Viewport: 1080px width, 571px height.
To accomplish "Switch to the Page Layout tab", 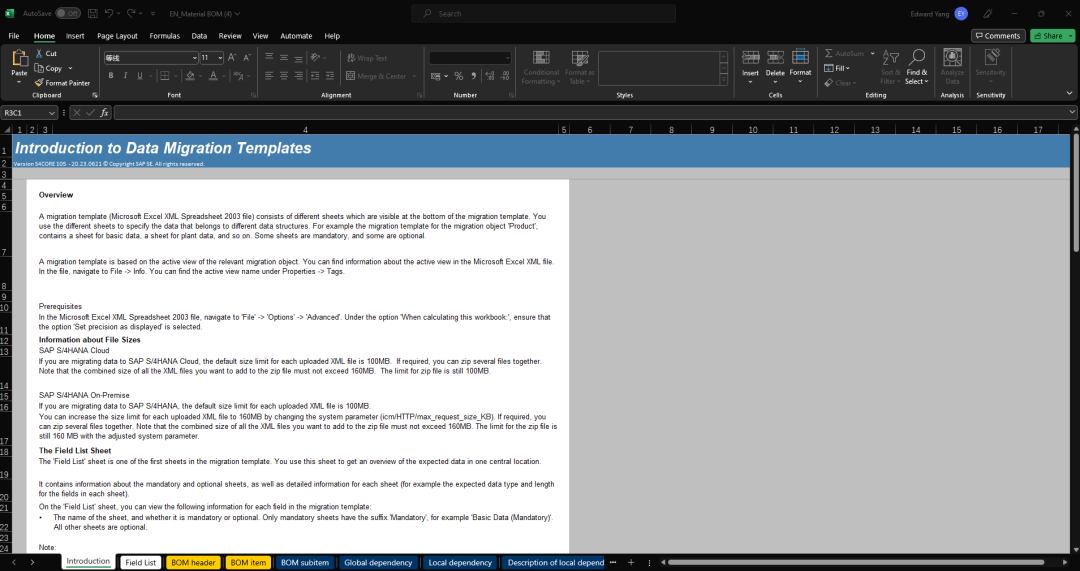I will pos(117,36).
